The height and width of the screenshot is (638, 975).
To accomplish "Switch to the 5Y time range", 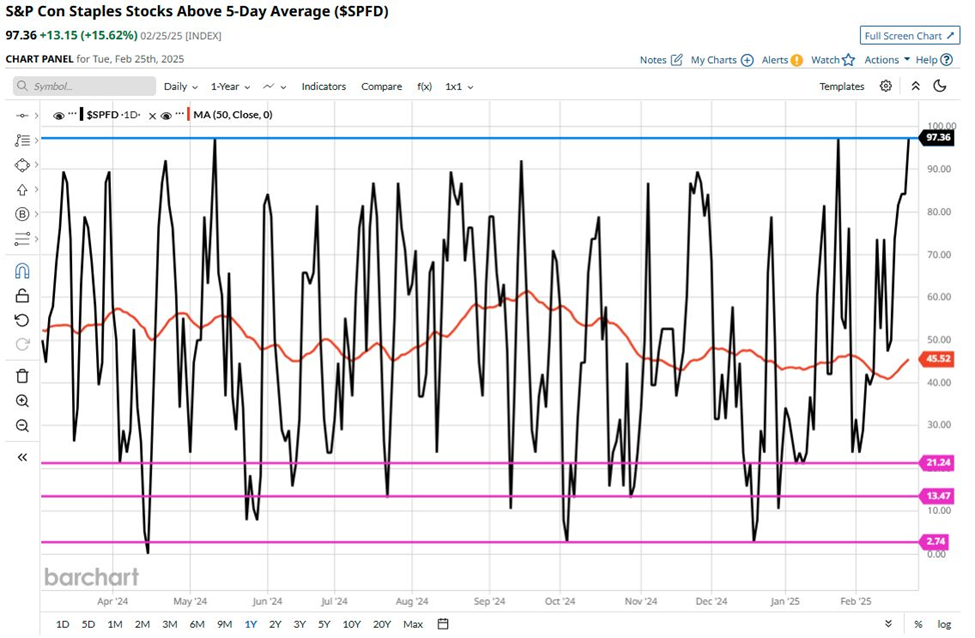I will point(324,624).
